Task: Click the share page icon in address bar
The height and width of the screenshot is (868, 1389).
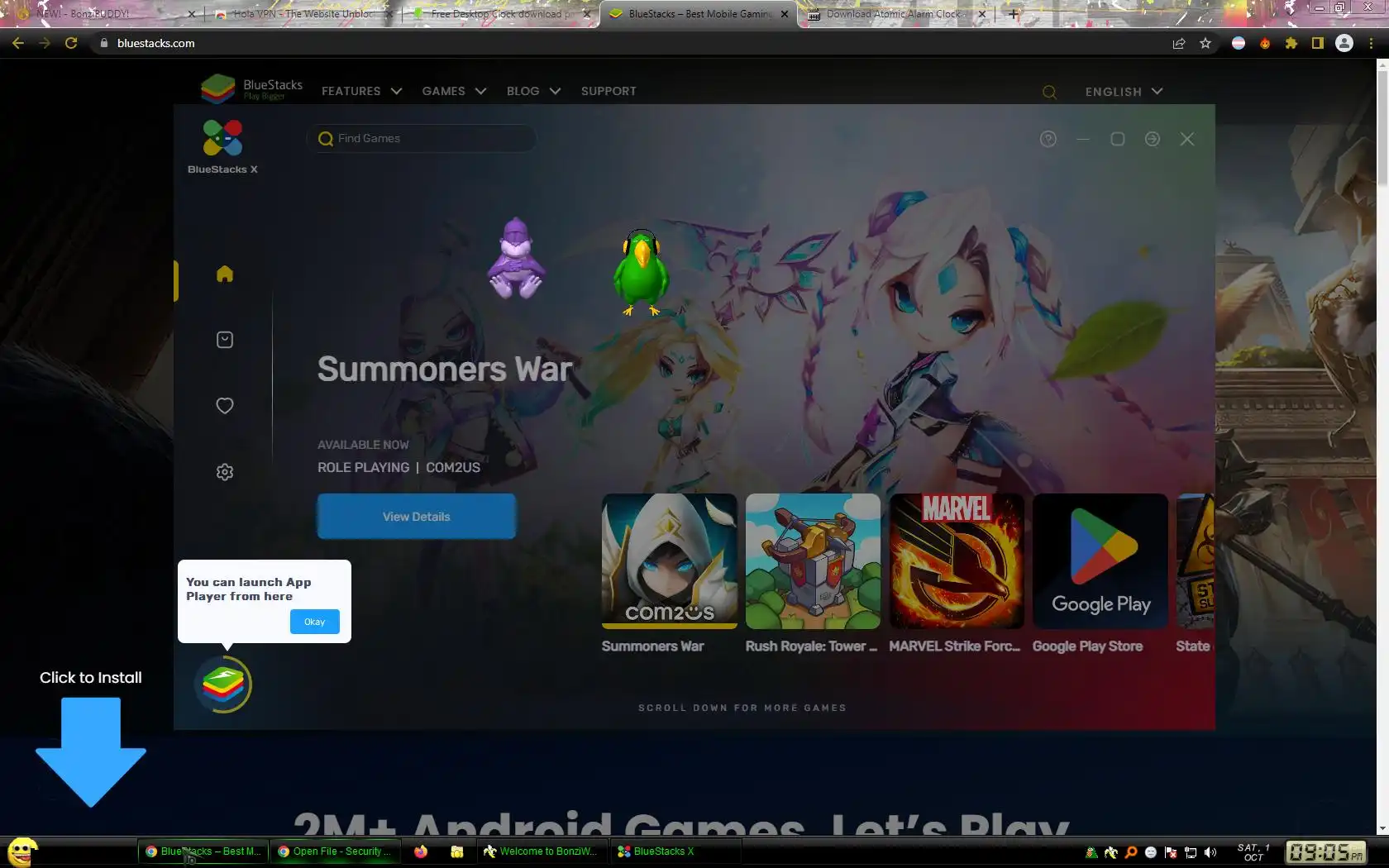Action: (x=1179, y=43)
